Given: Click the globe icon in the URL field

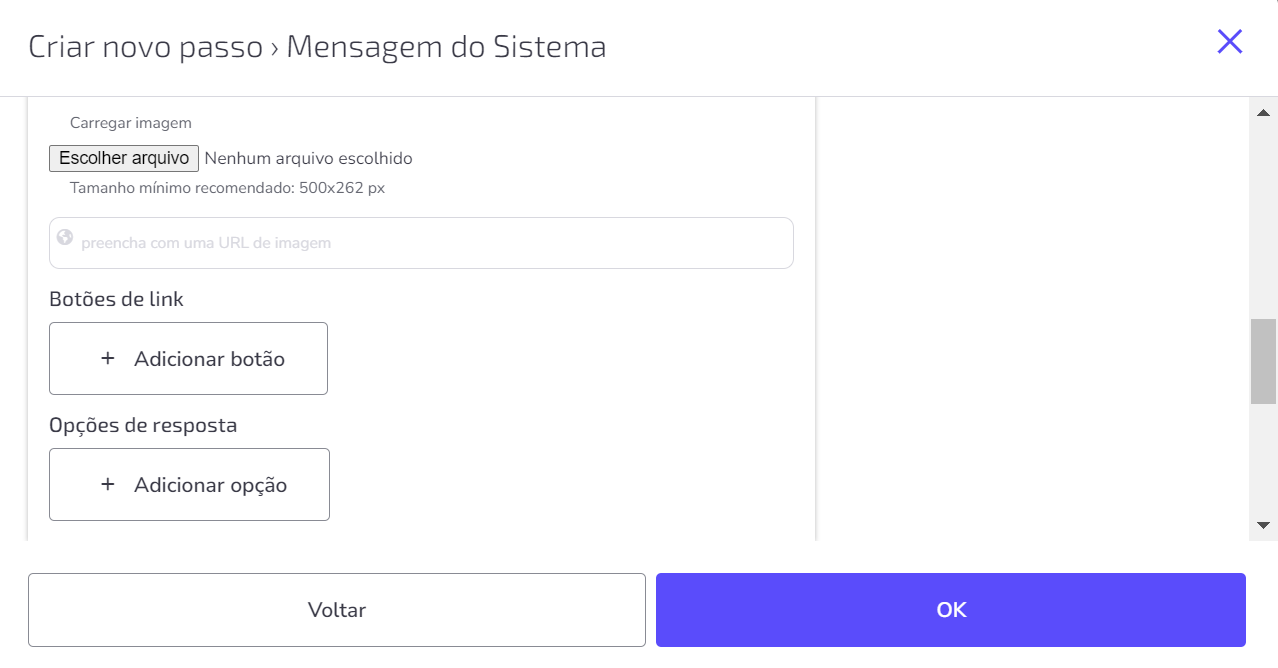Looking at the screenshot, I should coord(65,237).
